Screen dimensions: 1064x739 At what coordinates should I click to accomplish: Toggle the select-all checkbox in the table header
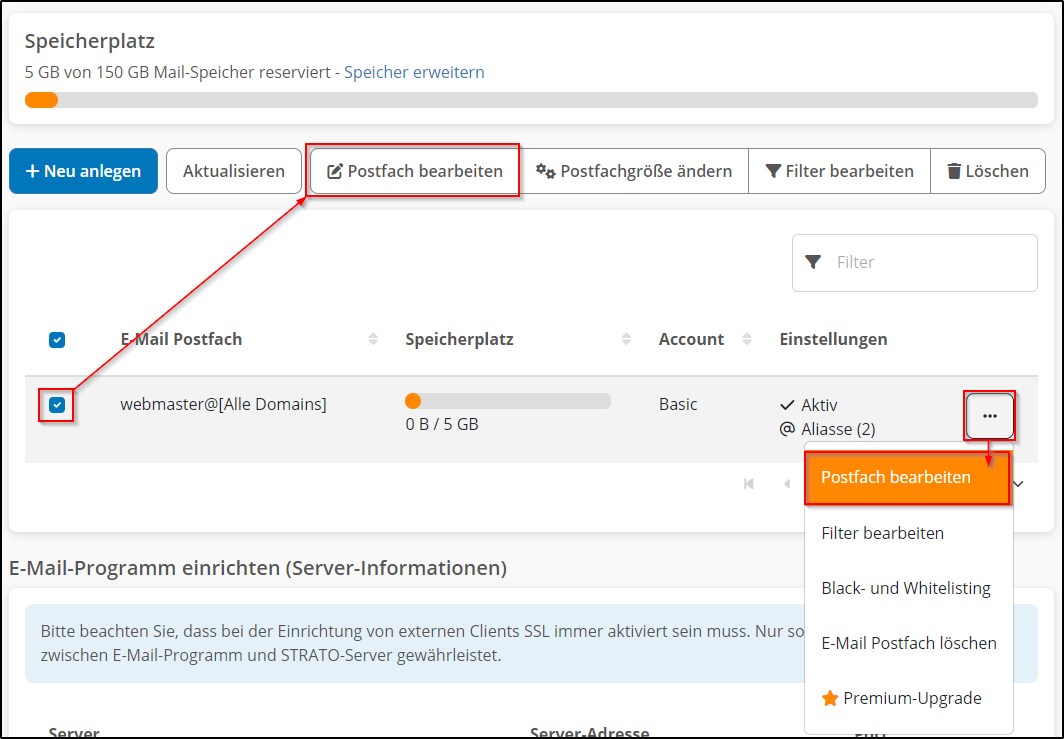(x=57, y=340)
